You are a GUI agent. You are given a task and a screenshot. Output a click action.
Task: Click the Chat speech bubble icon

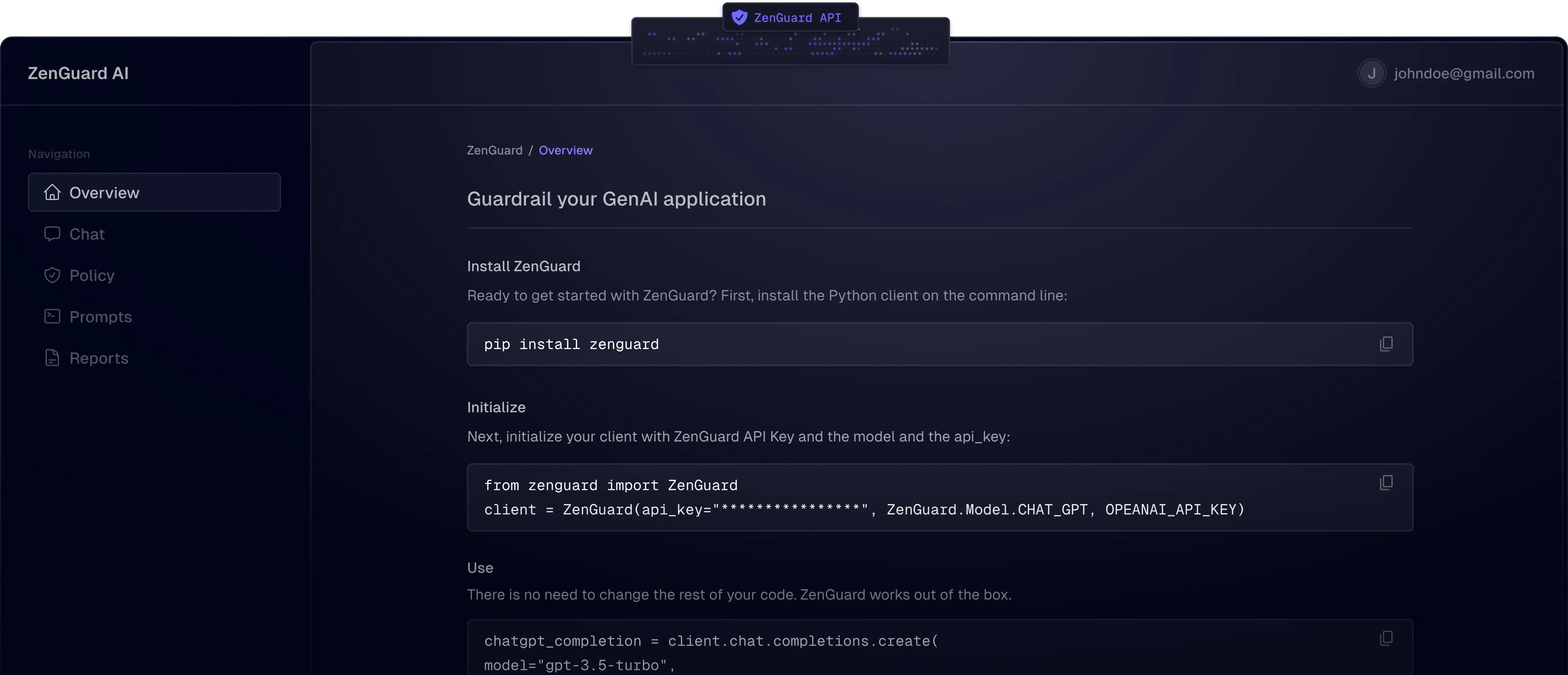pos(52,234)
